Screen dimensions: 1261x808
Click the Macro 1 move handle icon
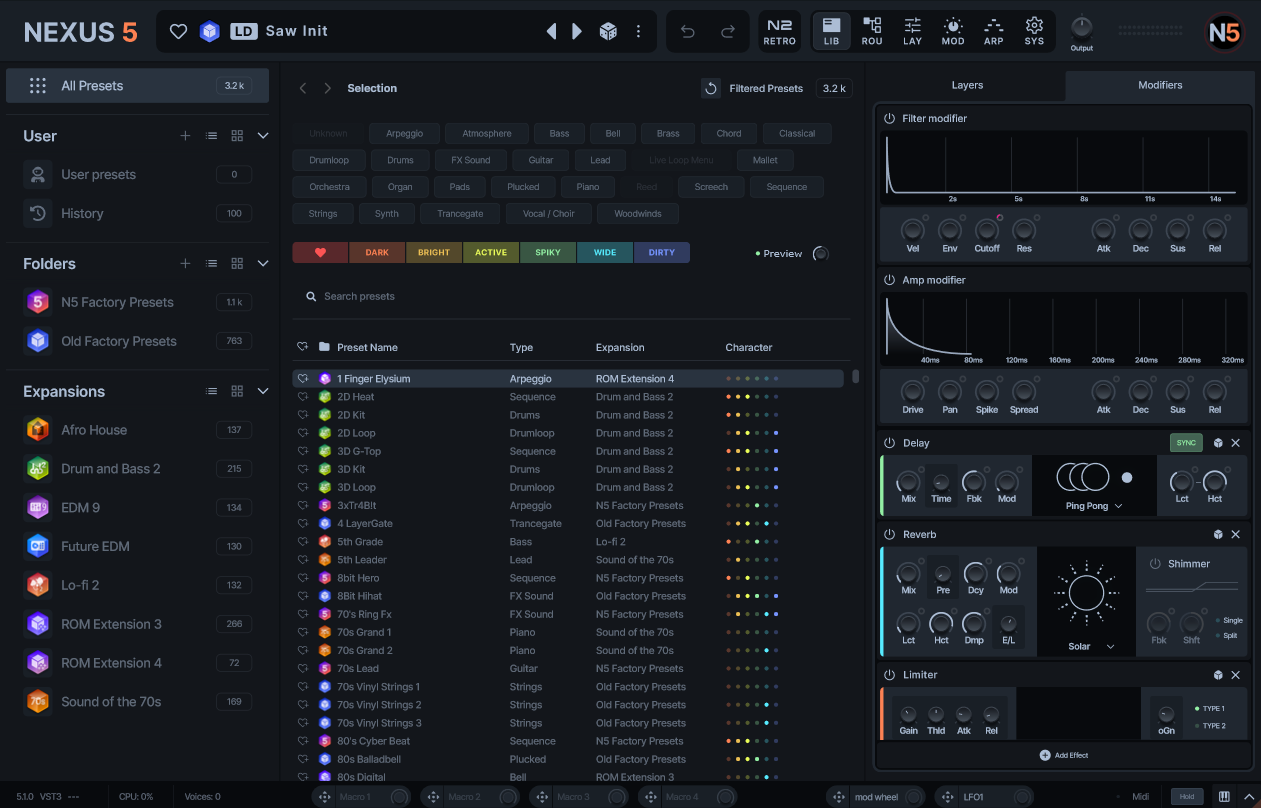coord(324,797)
